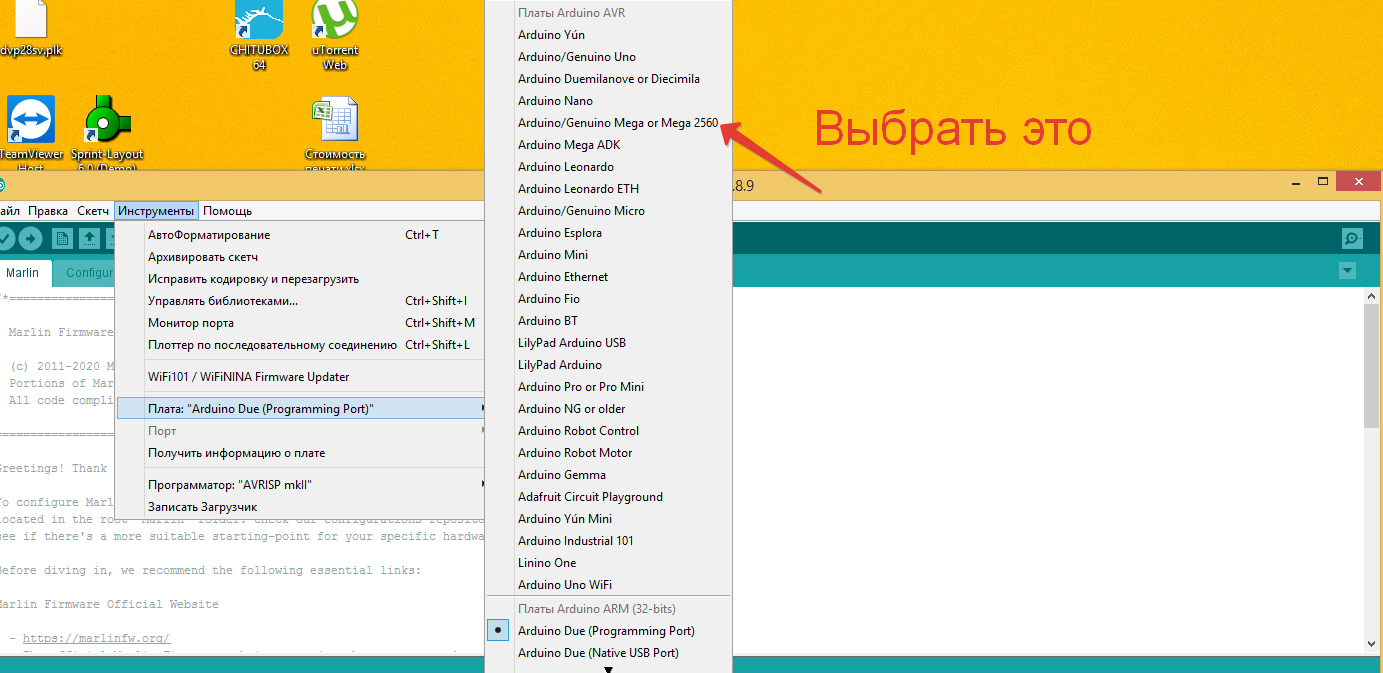Screen dimensions: 1383x673
Task: Select Arduino Due (Native USB Port) board
Action: click(x=598, y=653)
